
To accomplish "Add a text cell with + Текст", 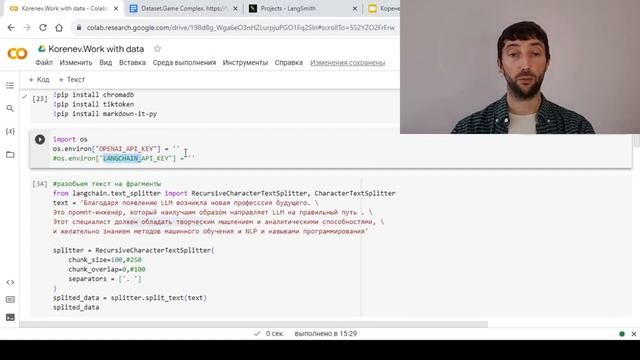I will [x=72, y=80].
